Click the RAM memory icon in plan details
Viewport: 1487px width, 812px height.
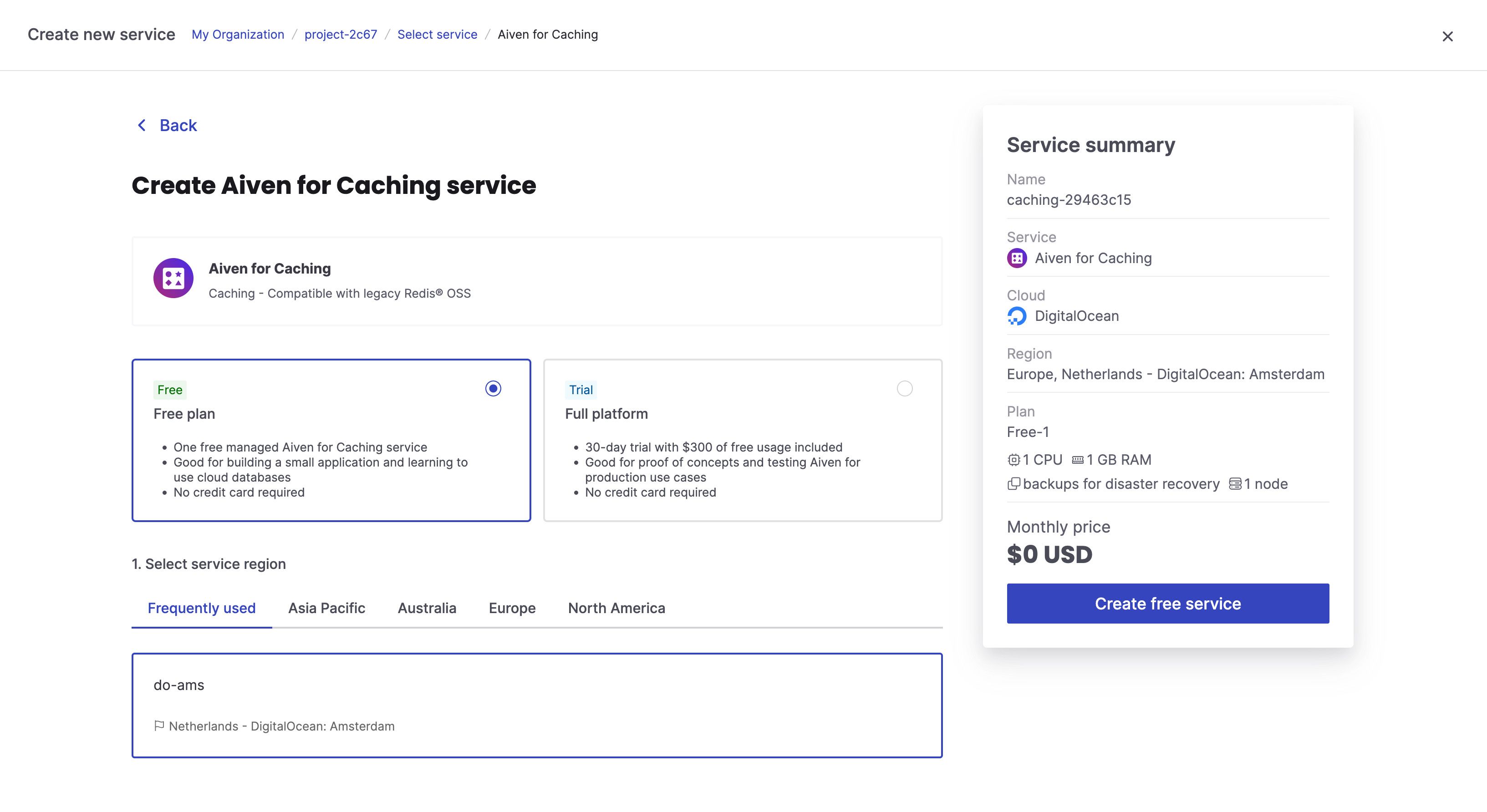pyautogui.click(x=1077, y=460)
